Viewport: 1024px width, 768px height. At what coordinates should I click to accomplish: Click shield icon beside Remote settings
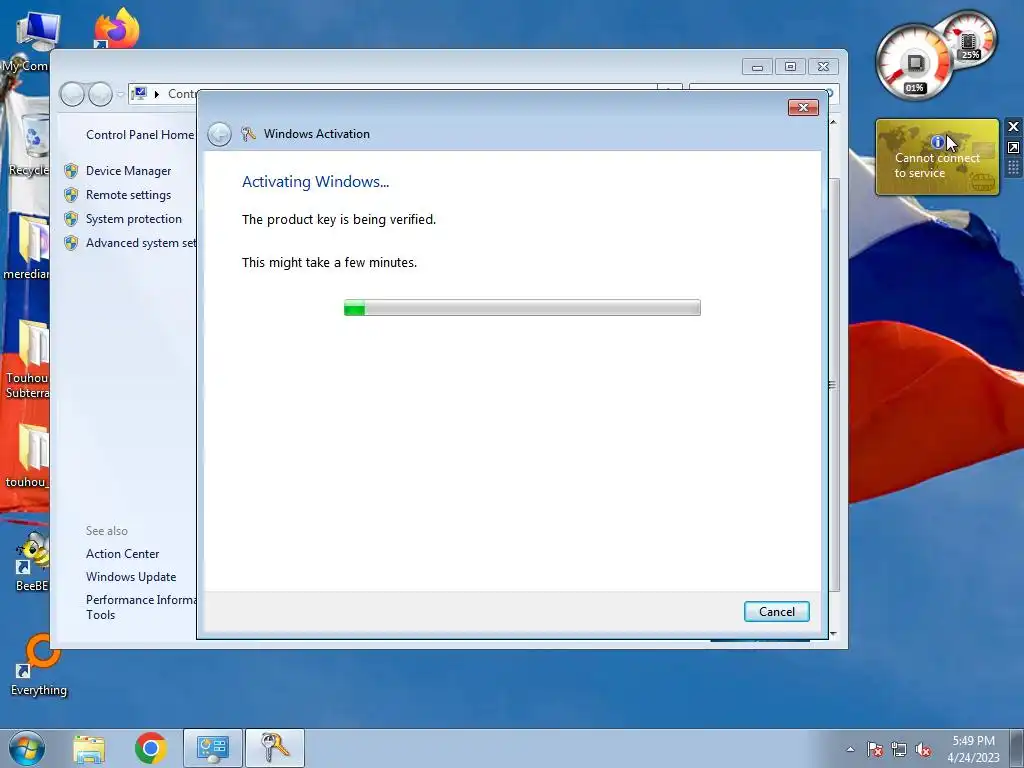71,195
